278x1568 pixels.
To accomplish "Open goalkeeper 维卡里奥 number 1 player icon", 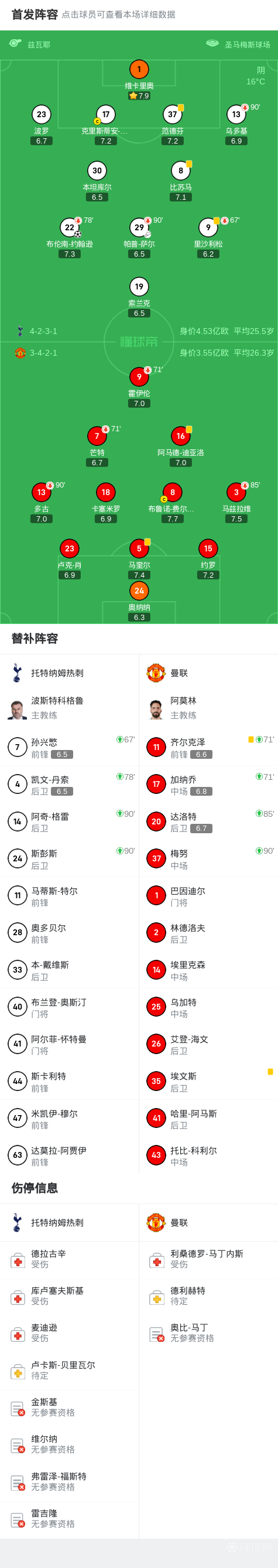I will click(139, 69).
